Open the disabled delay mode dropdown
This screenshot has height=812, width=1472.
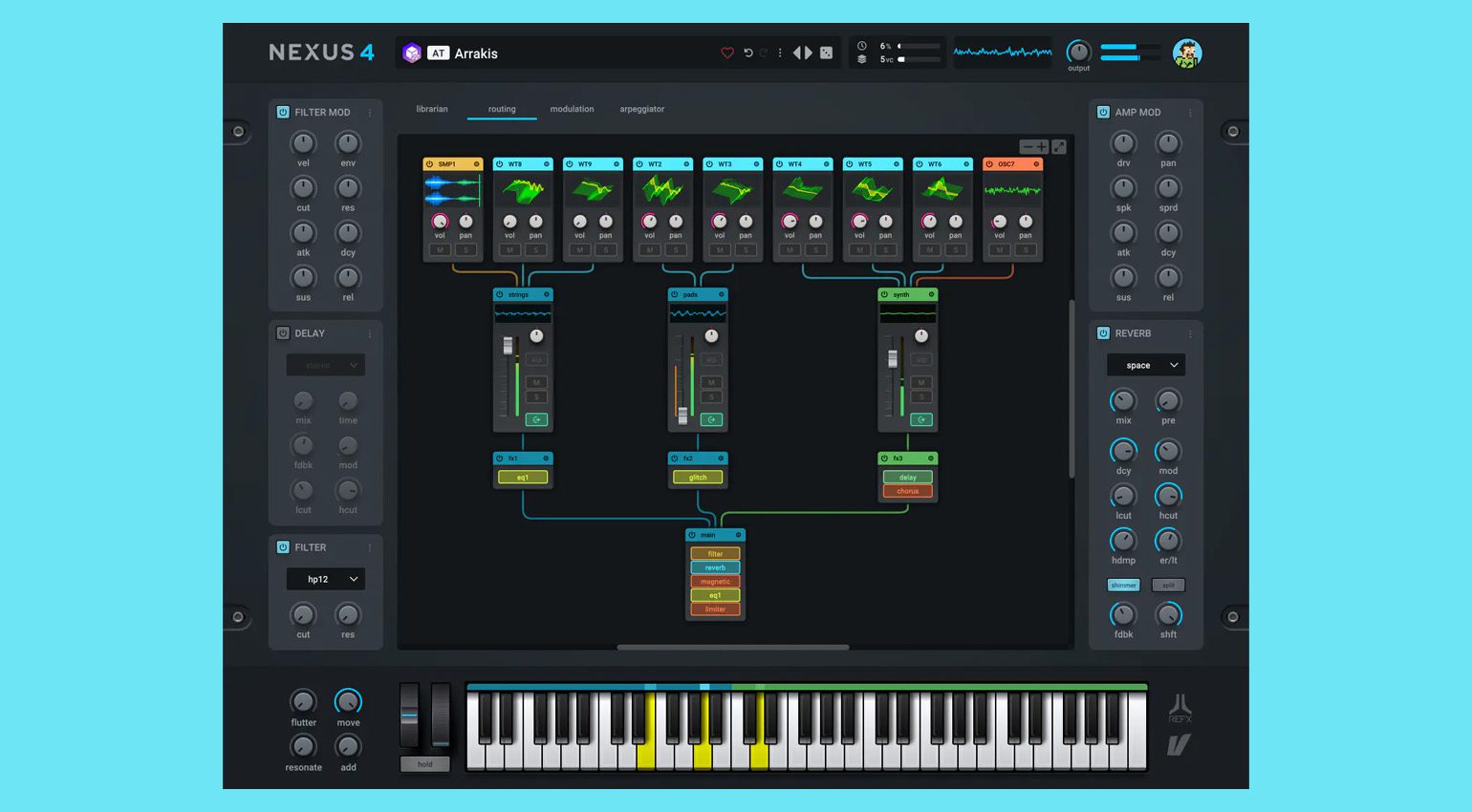pos(326,365)
